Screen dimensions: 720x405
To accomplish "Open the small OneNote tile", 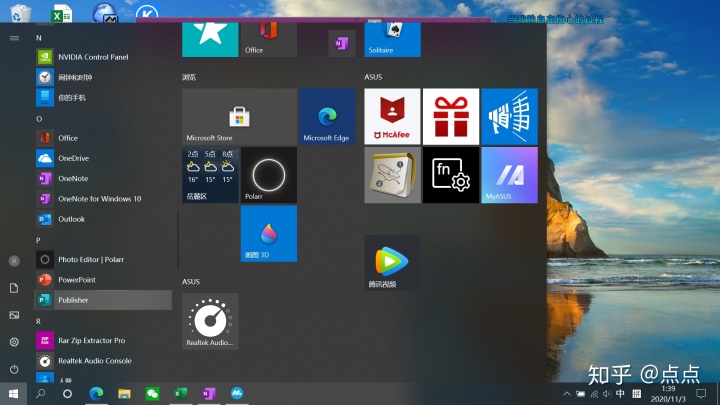I will (x=342, y=44).
